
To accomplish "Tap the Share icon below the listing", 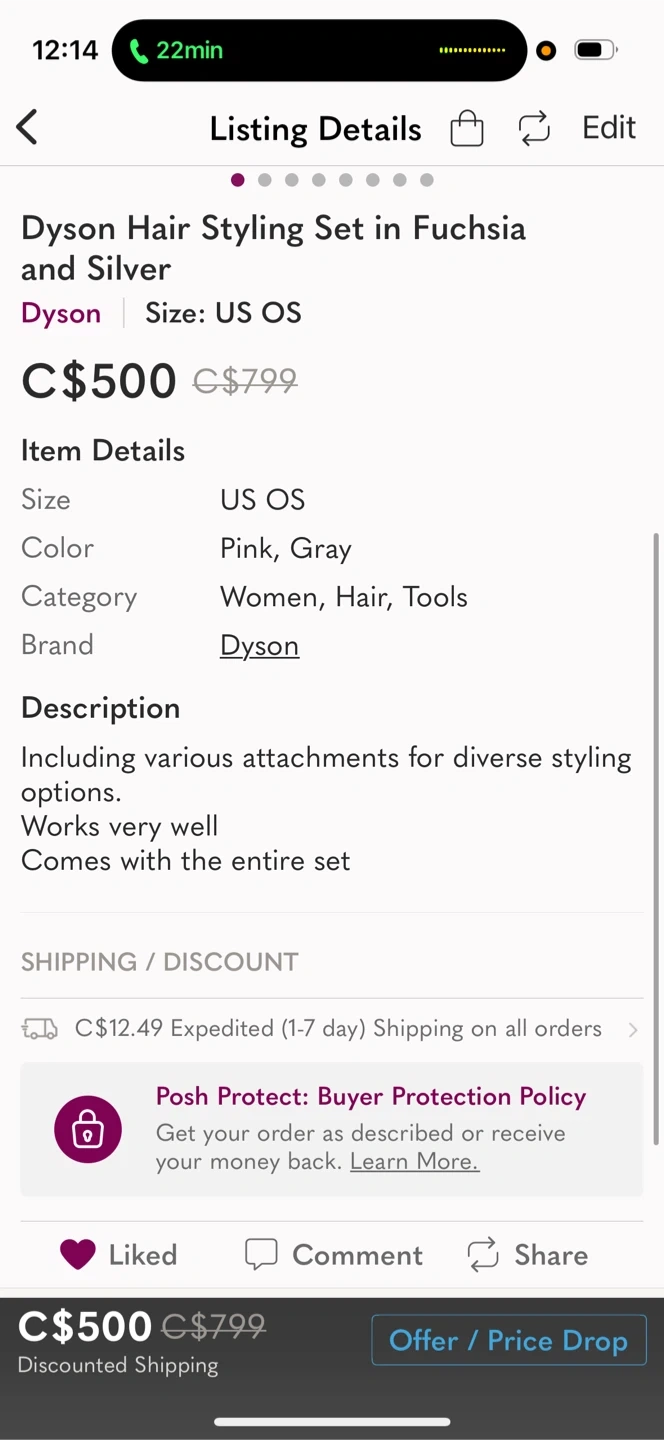I will point(483,1254).
